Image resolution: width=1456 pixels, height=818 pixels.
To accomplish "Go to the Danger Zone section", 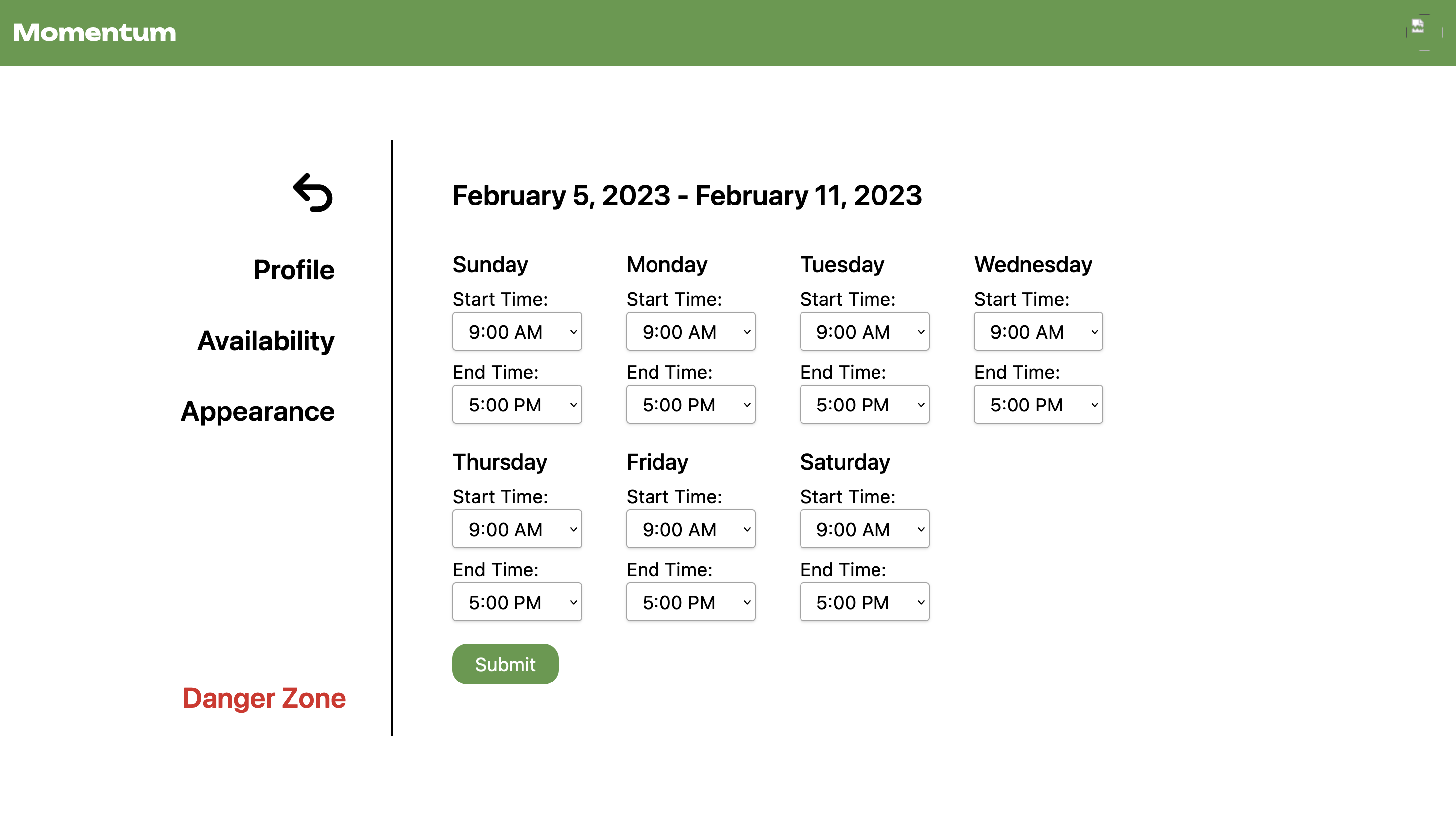I will 264,698.
